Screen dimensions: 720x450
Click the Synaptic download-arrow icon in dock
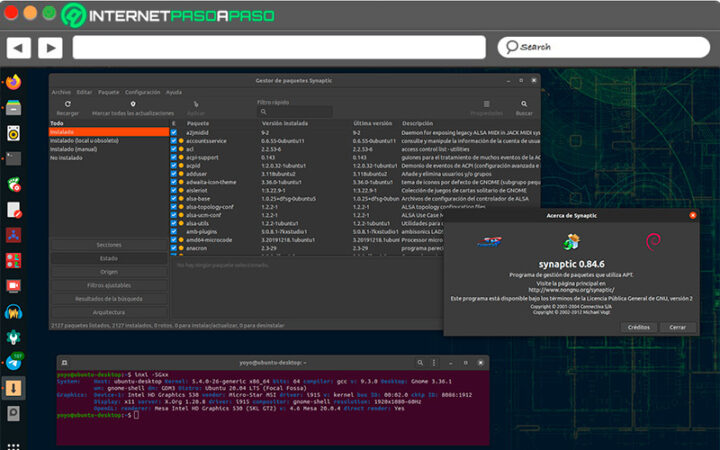13,388
